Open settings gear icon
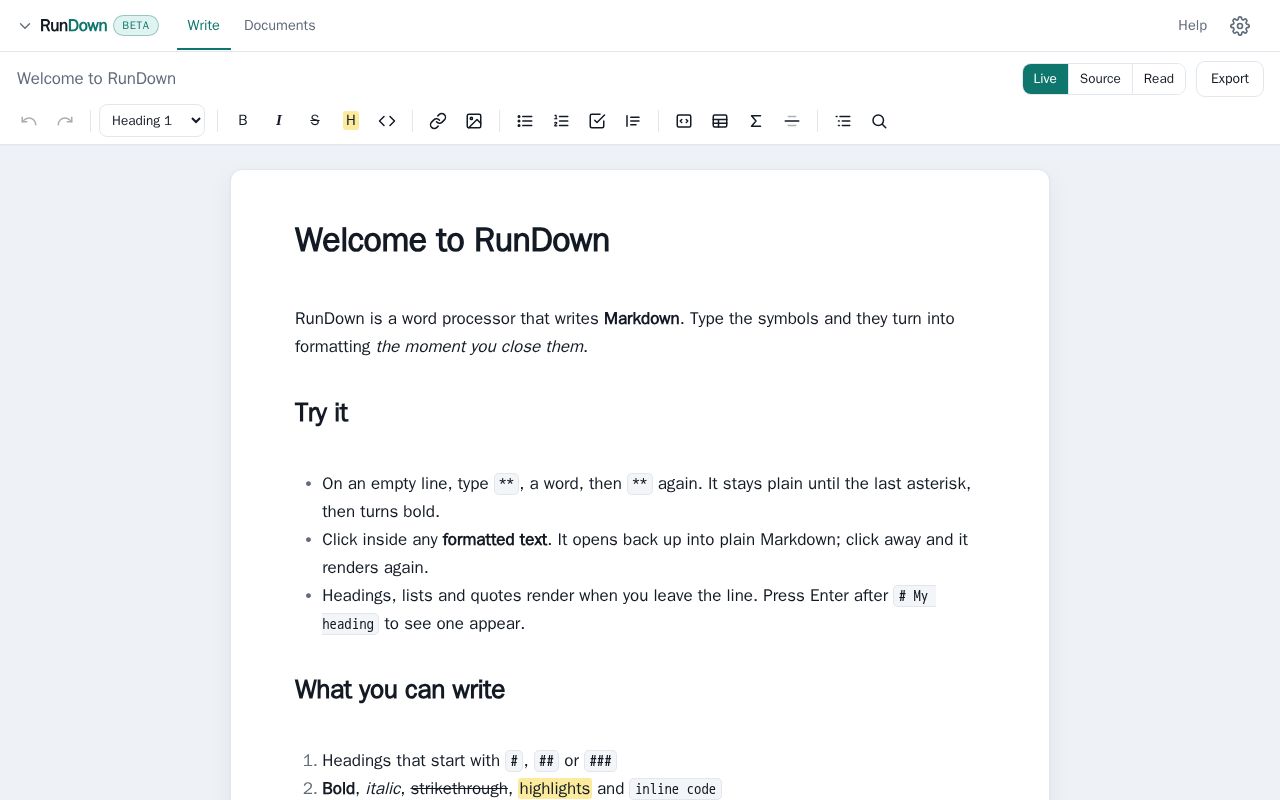Image resolution: width=1280 pixels, height=800 pixels. coord(1240,26)
